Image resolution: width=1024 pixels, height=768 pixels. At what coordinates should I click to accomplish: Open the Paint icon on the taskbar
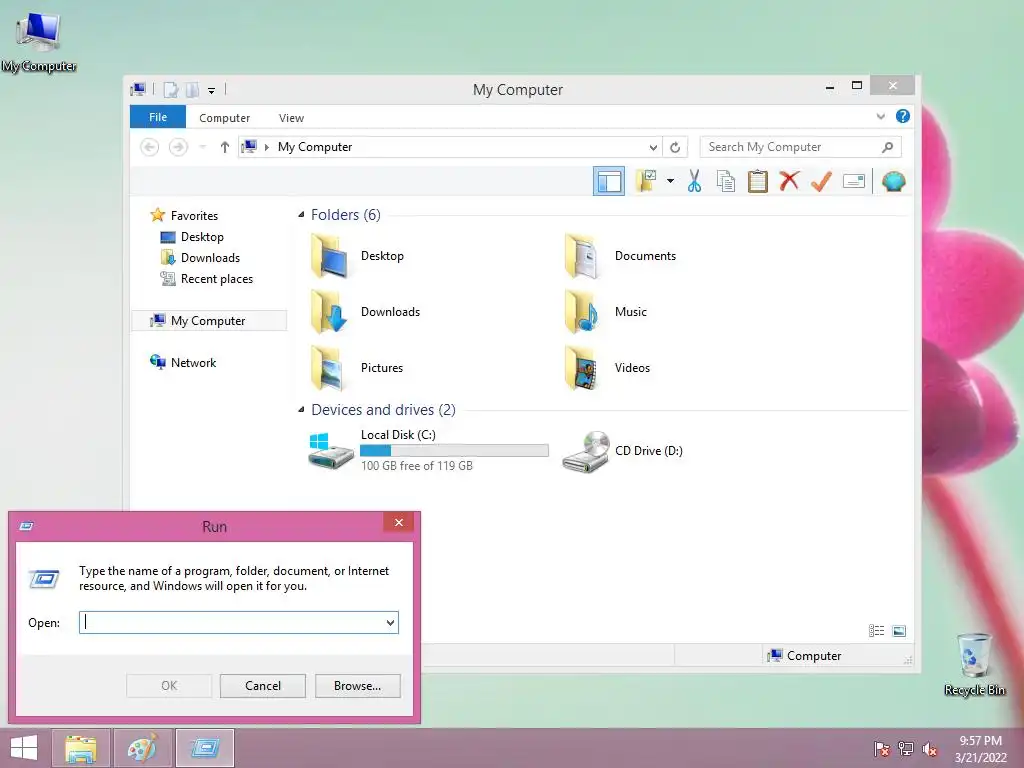[142, 748]
